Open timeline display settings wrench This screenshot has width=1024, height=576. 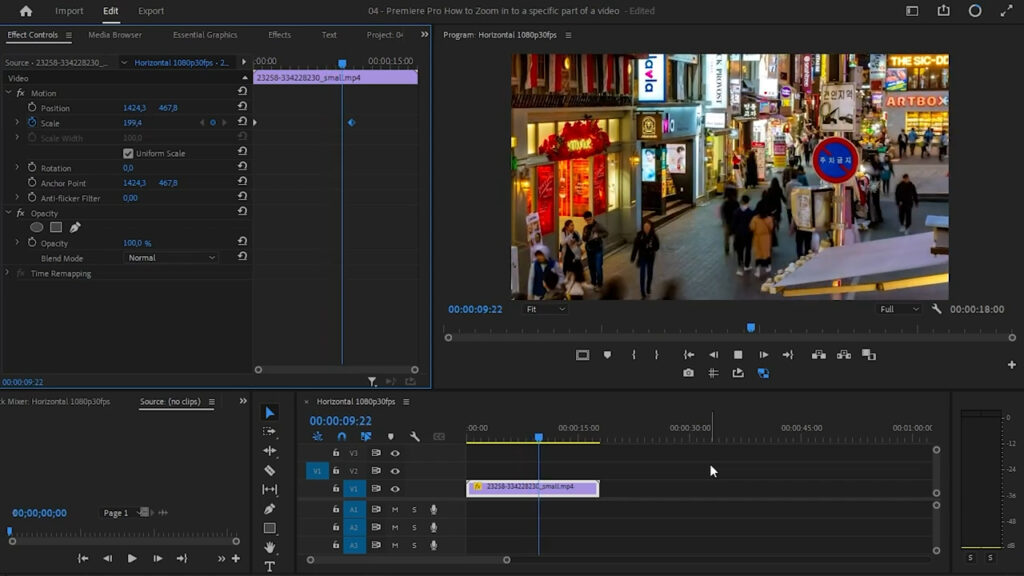point(415,436)
